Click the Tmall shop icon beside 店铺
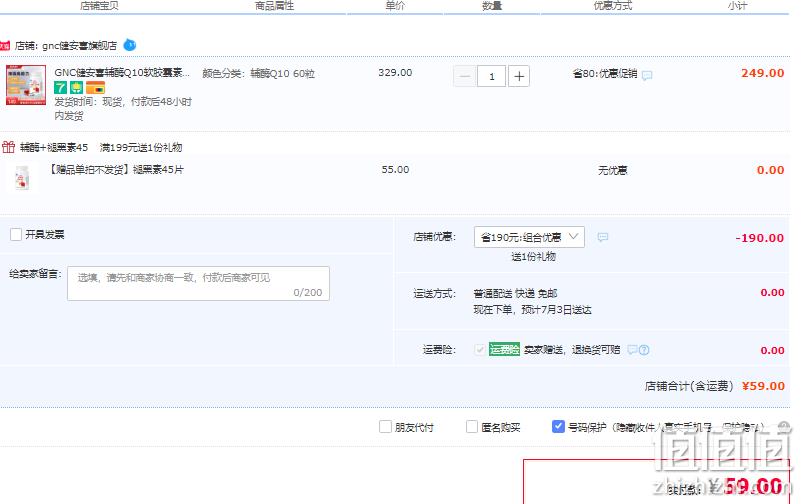This screenshot has height=504, width=802. (x=5, y=46)
